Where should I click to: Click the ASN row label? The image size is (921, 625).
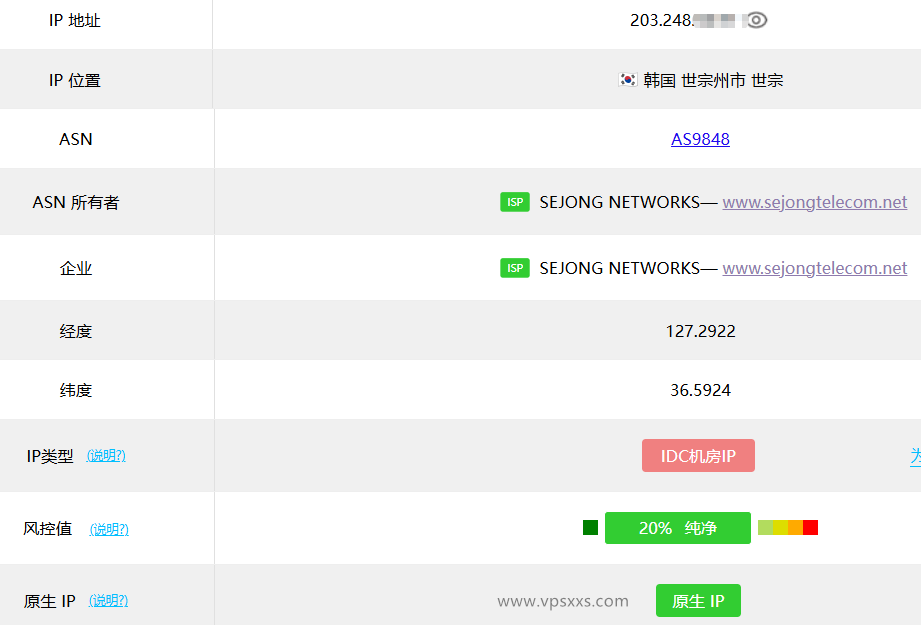click(x=76, y=139)
